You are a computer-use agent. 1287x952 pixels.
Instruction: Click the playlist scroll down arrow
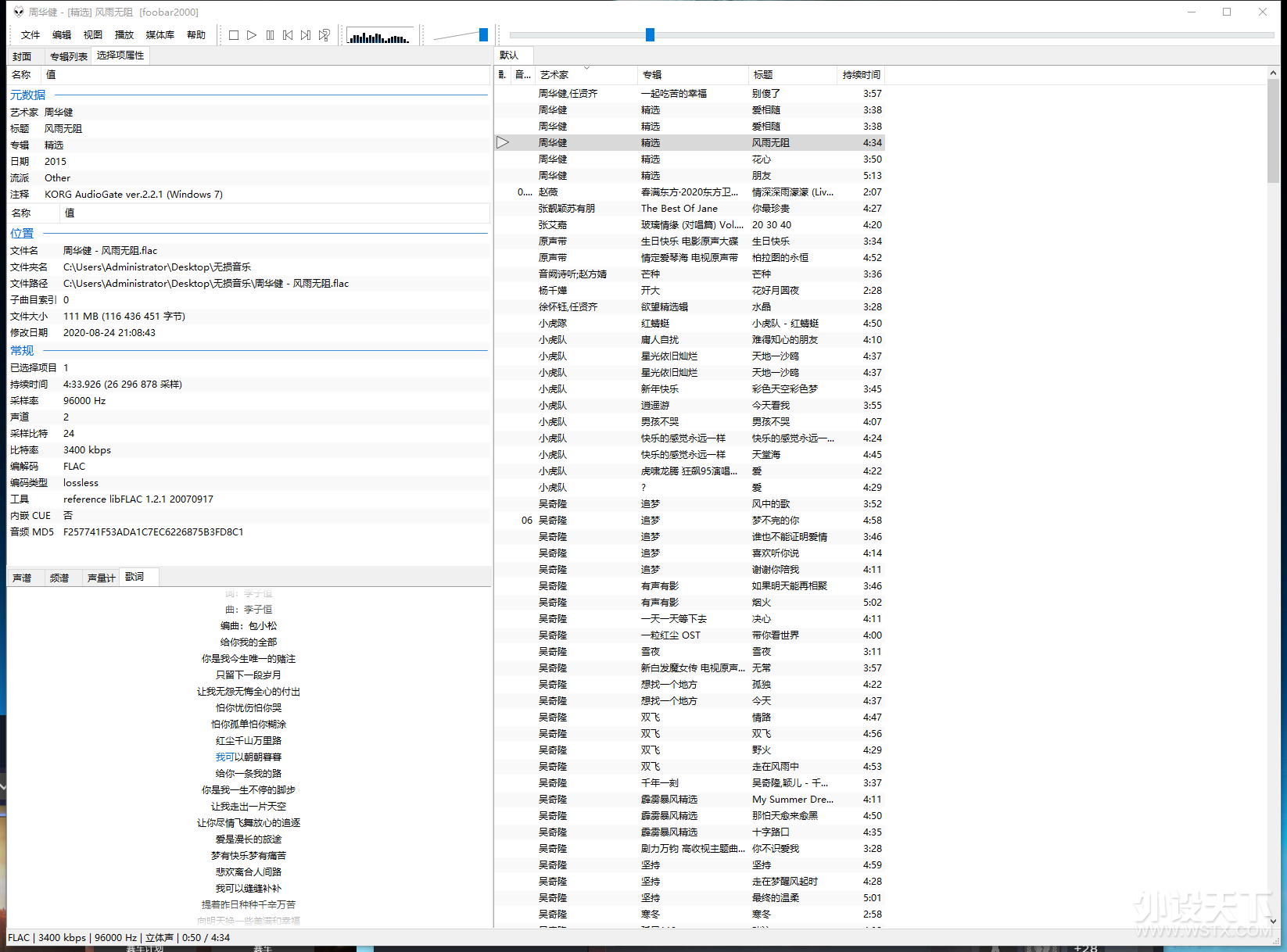point(1274,921)
